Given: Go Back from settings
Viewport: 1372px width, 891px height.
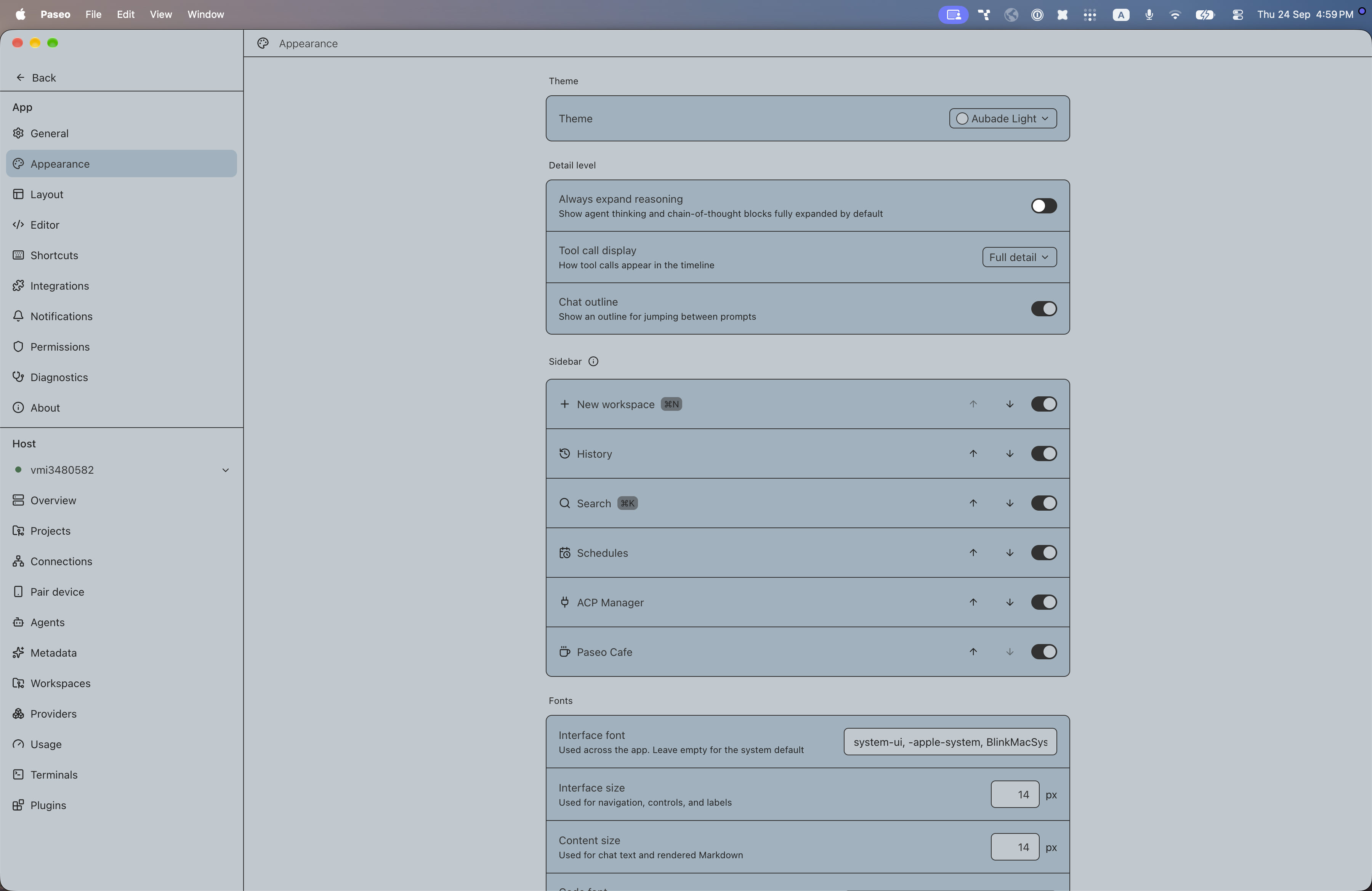Looking at the screenshot, I should coord(36,77).
